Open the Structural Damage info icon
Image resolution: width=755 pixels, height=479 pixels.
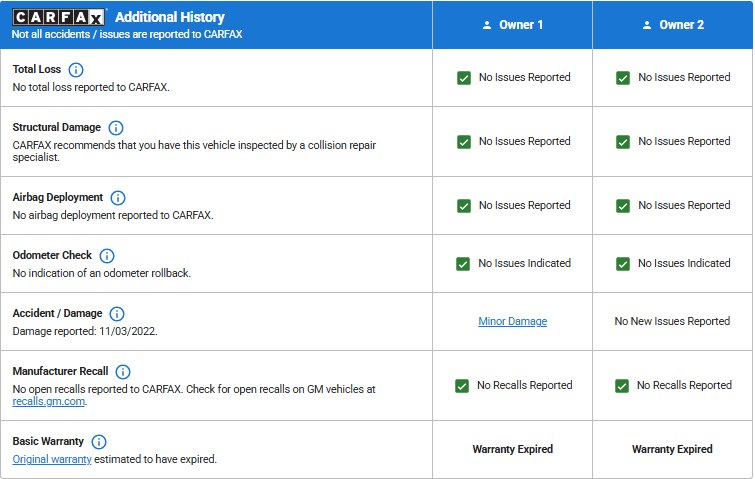coord(116,128)
